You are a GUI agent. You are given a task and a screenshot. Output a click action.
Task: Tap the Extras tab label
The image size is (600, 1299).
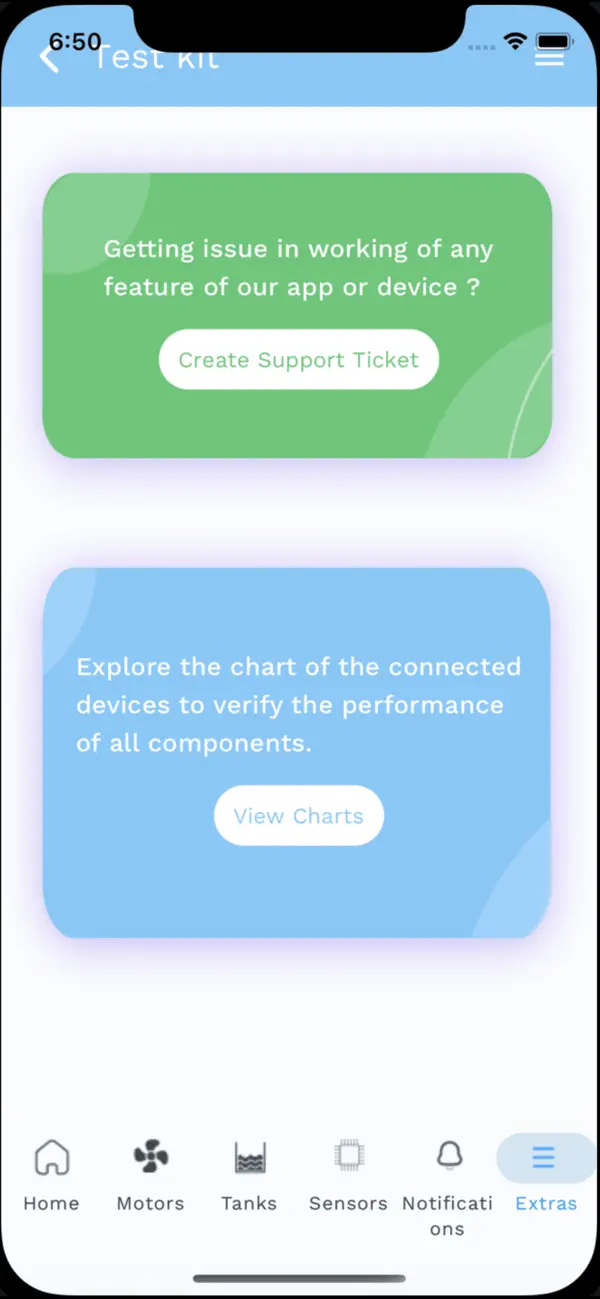545,1203
